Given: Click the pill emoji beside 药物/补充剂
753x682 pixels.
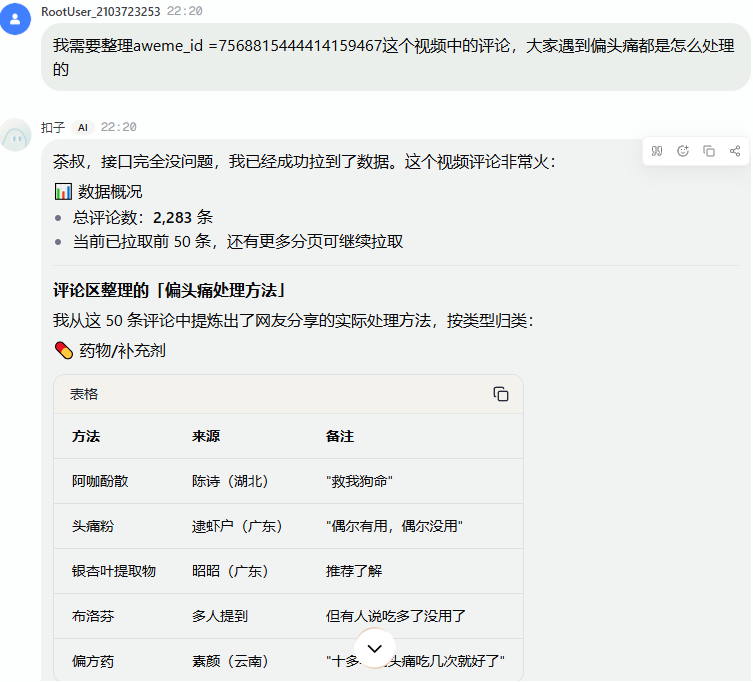Looking at the screenshot, I should (x=63, y=351).
